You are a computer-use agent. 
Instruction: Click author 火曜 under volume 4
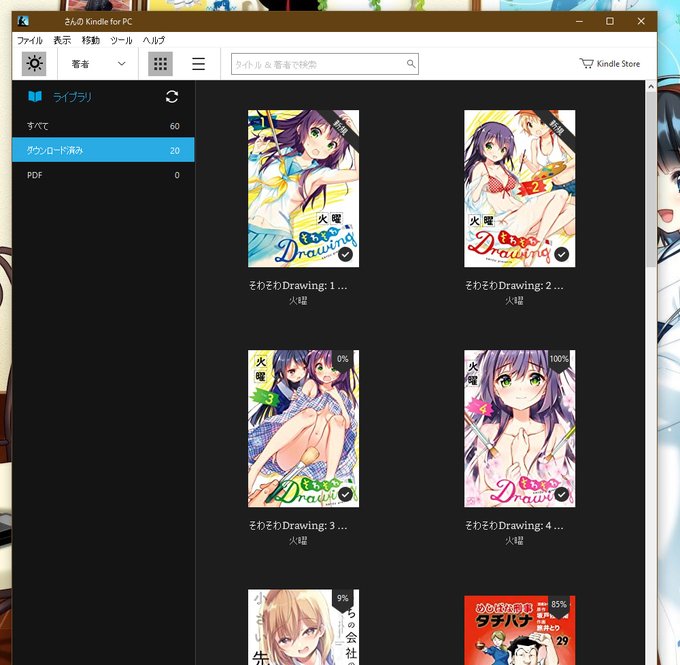(x=514, y=541)
